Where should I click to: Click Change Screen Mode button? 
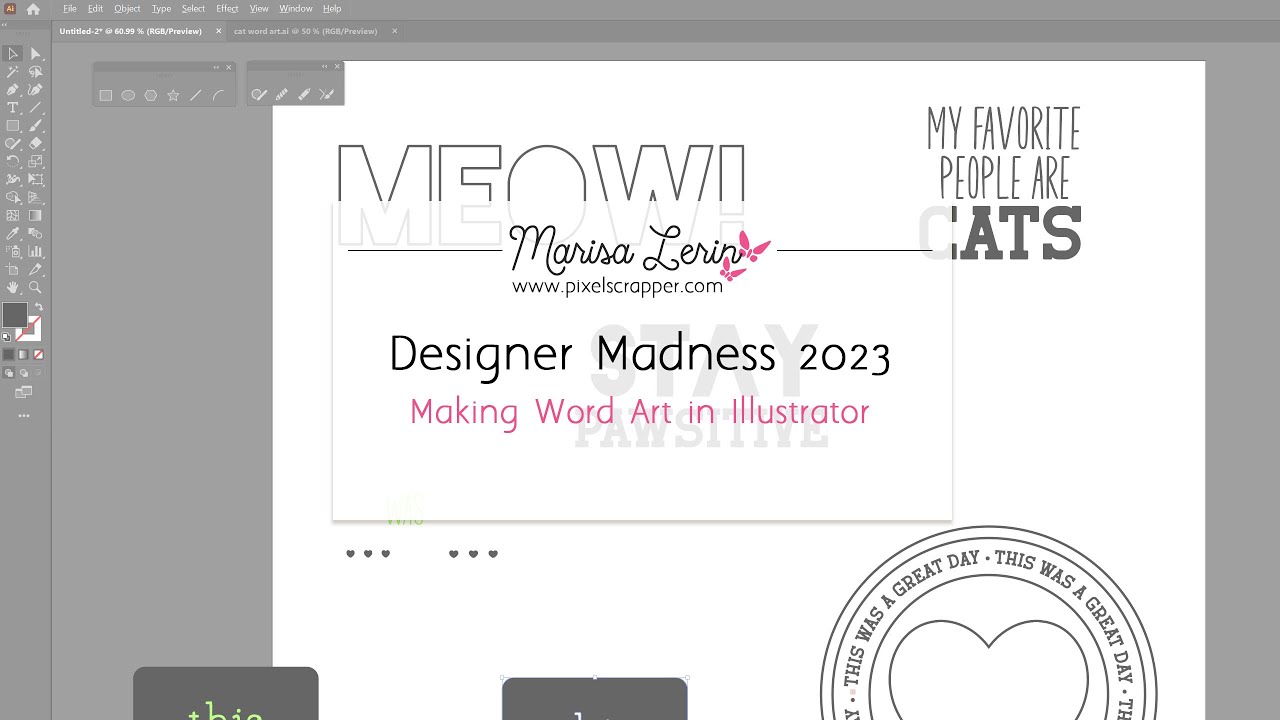pos(23,392)
